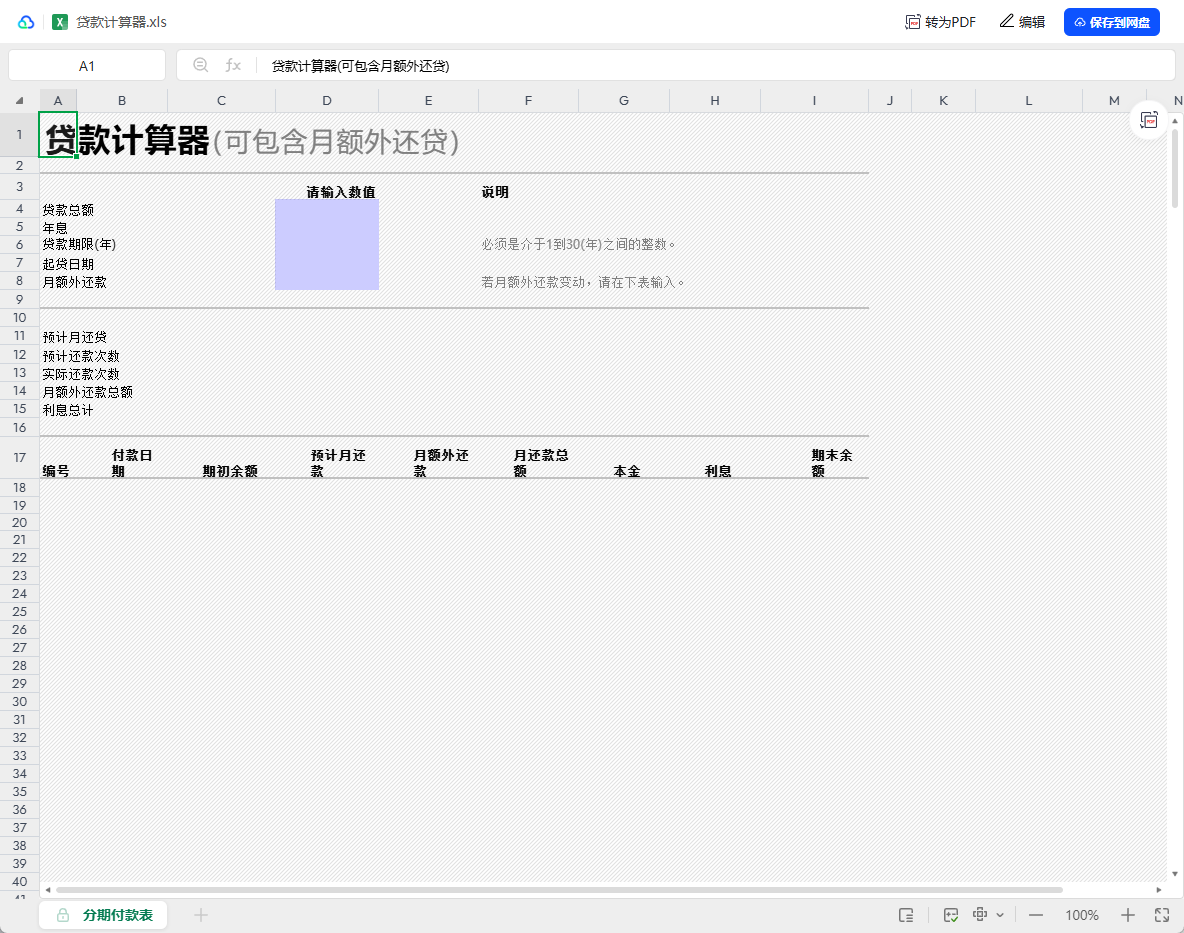Open the chevron next to the anchor icon

click(x=999, y=915)
